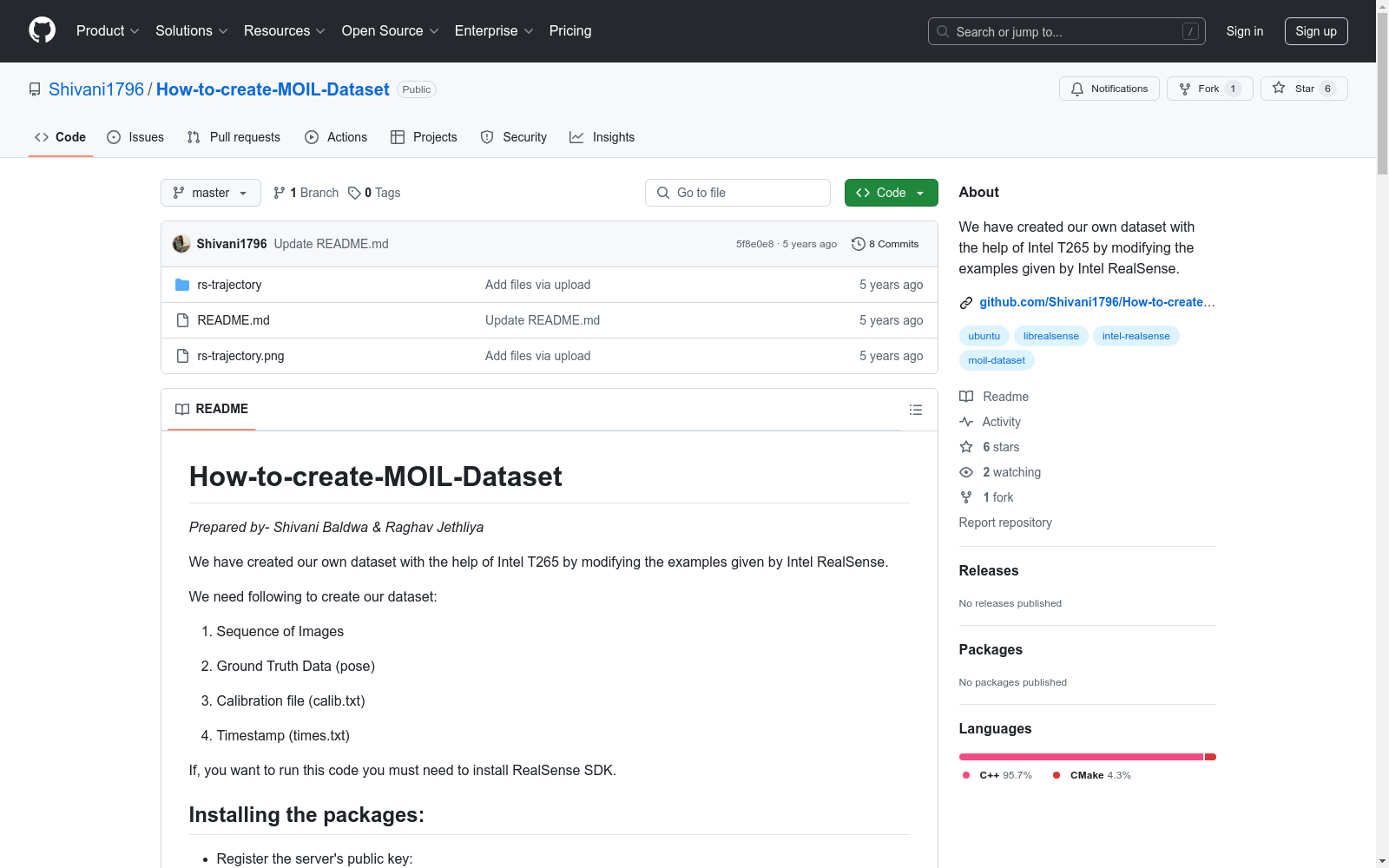Click the book icon next to Readme

tap(966, 397)
